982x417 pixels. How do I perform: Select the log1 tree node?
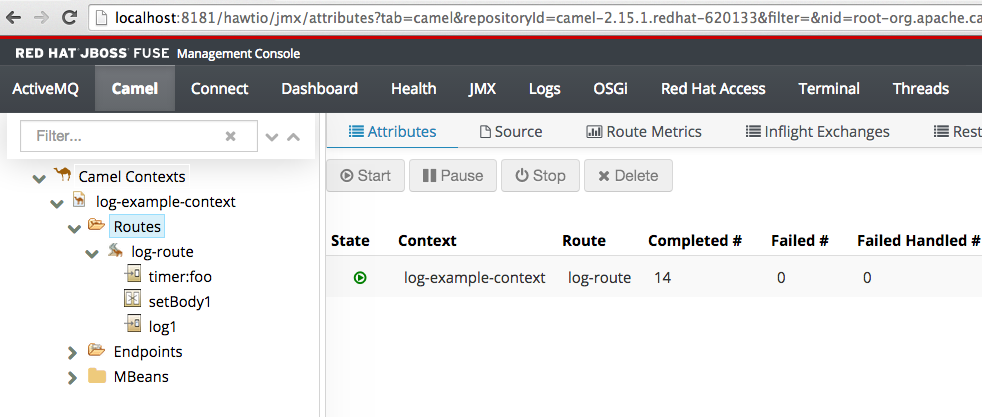click(162, 327)
